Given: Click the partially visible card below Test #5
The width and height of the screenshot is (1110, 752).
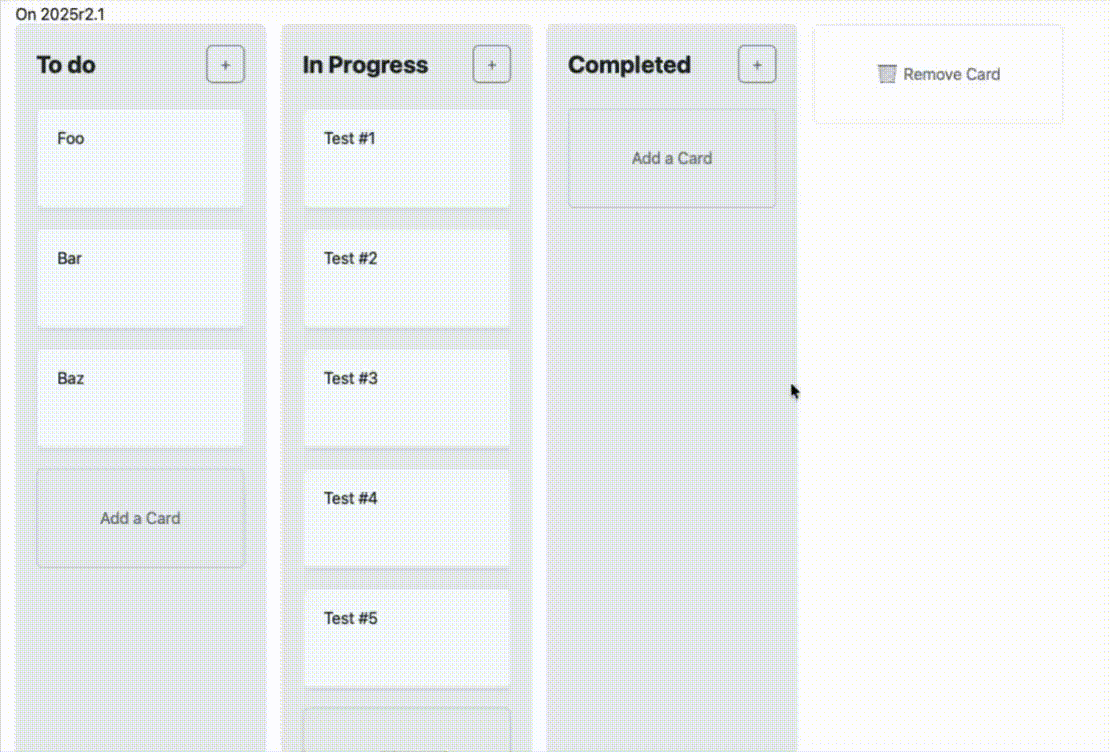Looking at the screenshot, I should pos(407,730).
